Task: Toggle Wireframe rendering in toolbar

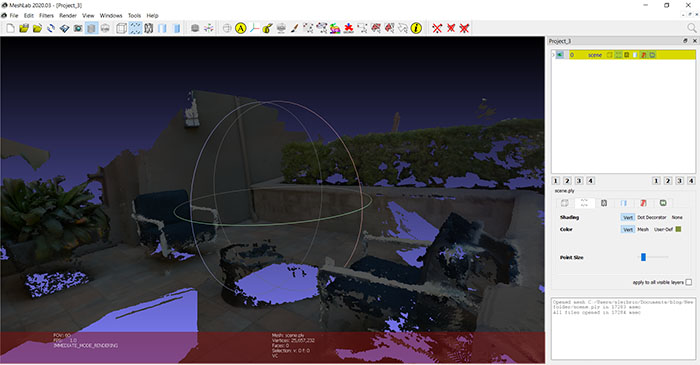Action: point(149,28)
